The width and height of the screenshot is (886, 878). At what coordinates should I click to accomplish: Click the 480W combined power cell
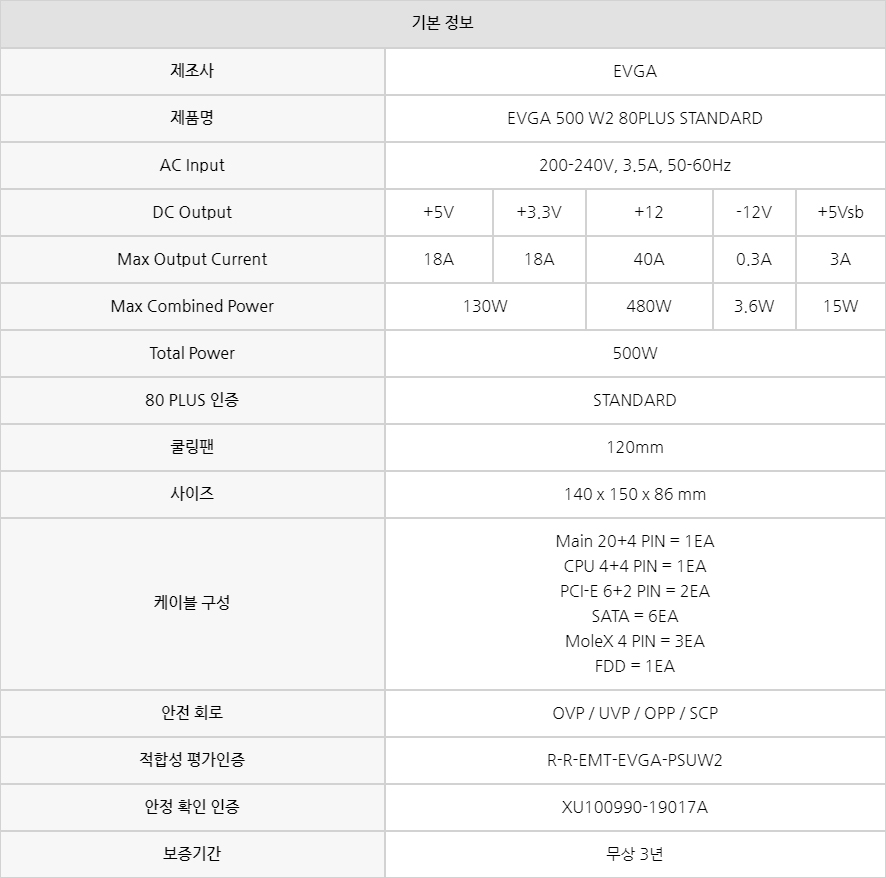648,306
